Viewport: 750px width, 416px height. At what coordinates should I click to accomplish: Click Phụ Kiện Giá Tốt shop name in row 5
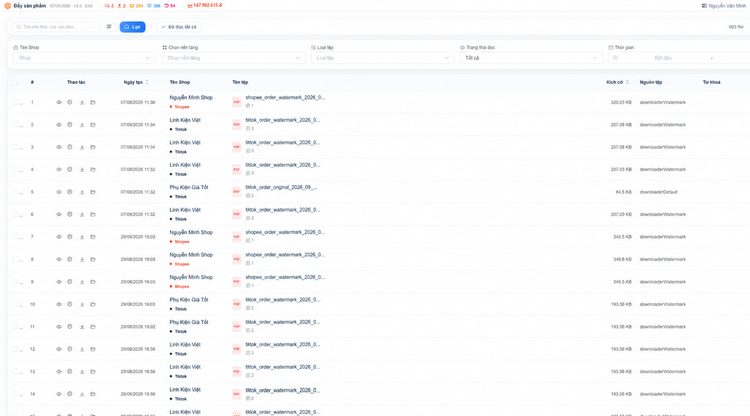[x=189, y=187]
